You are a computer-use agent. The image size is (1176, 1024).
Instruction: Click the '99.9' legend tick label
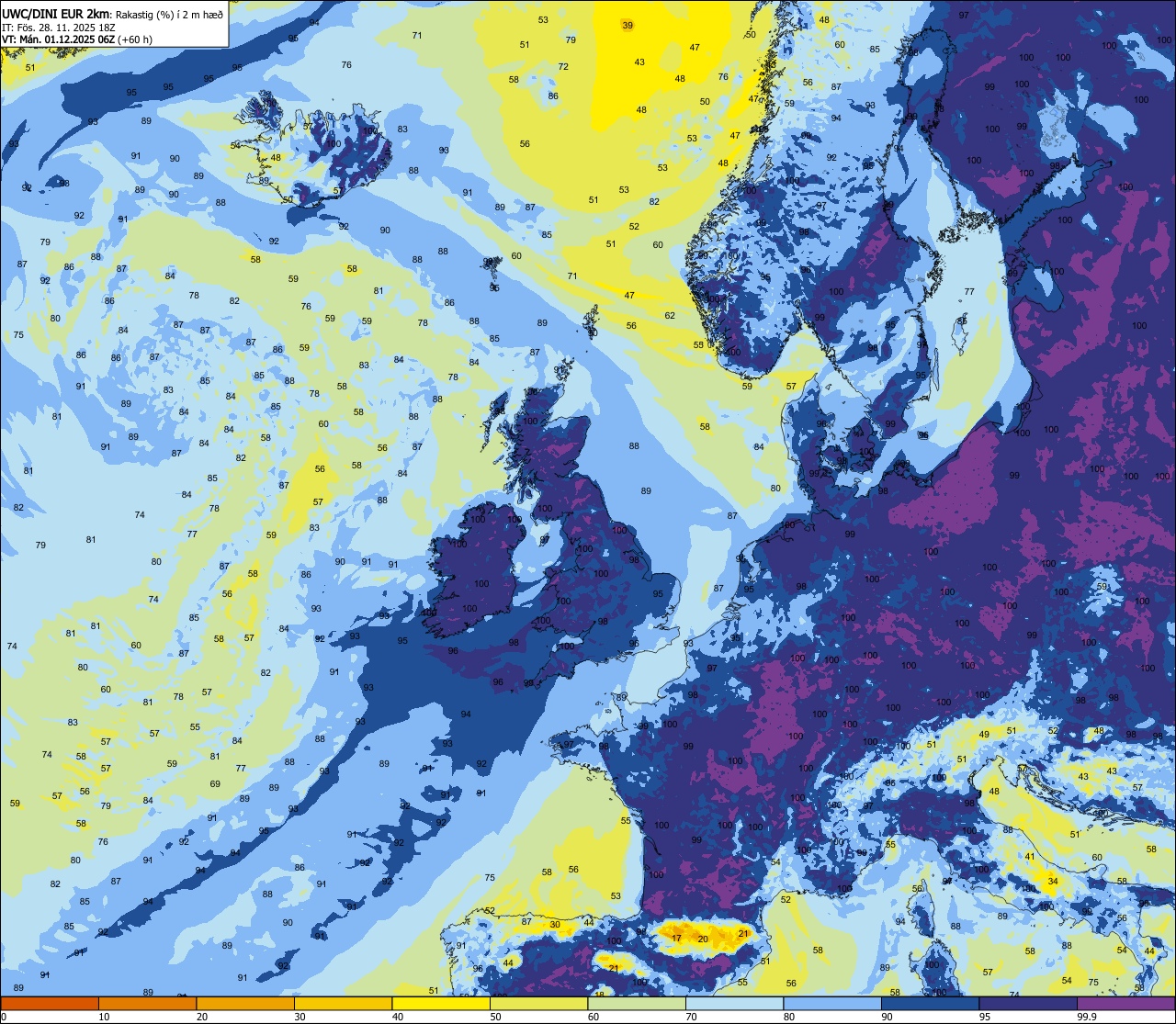pos(1088,1017)
